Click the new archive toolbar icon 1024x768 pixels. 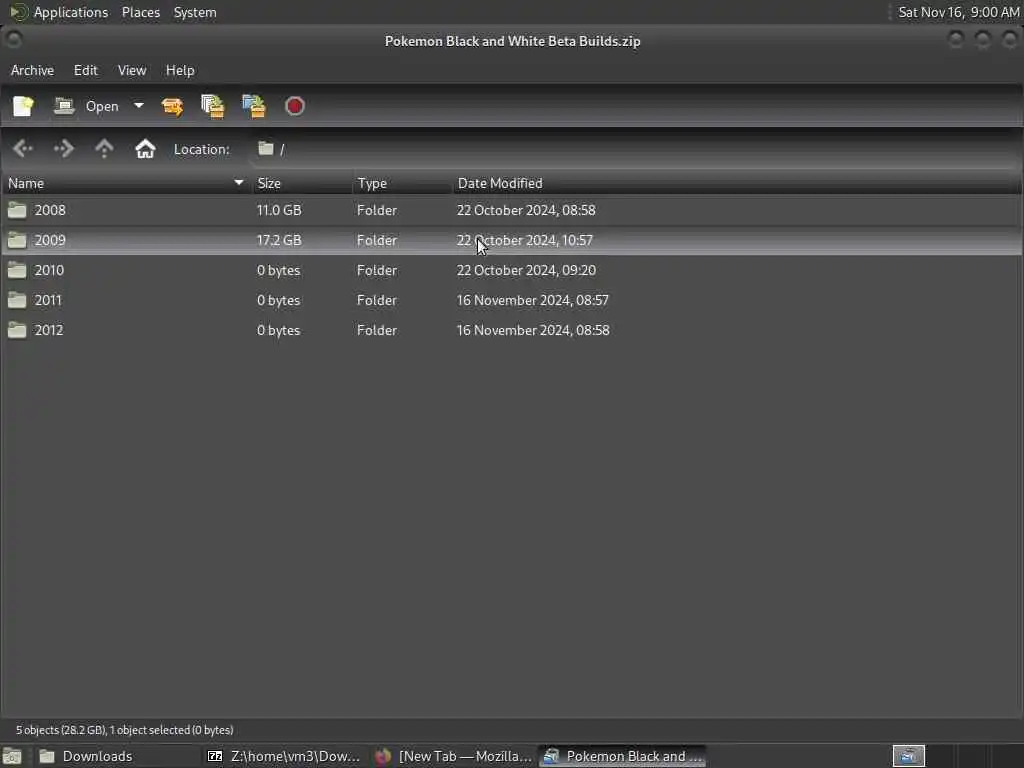point(24,106)
